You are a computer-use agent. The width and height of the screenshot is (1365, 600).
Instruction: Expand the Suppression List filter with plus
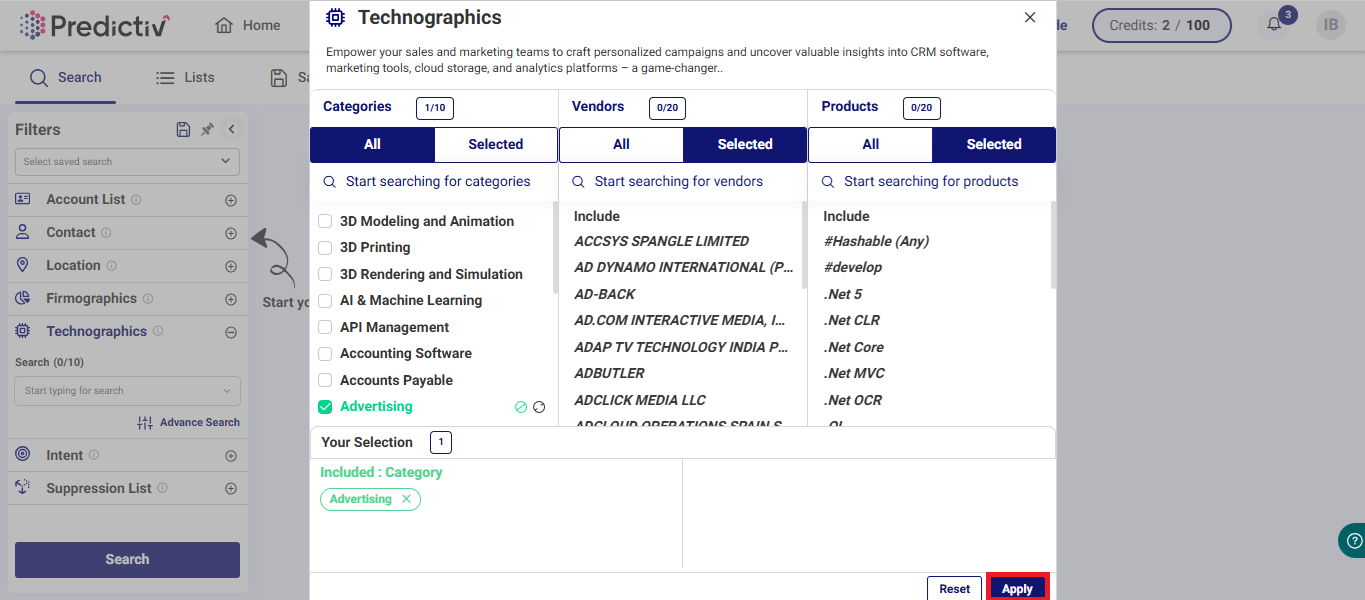tap(231, 489)
